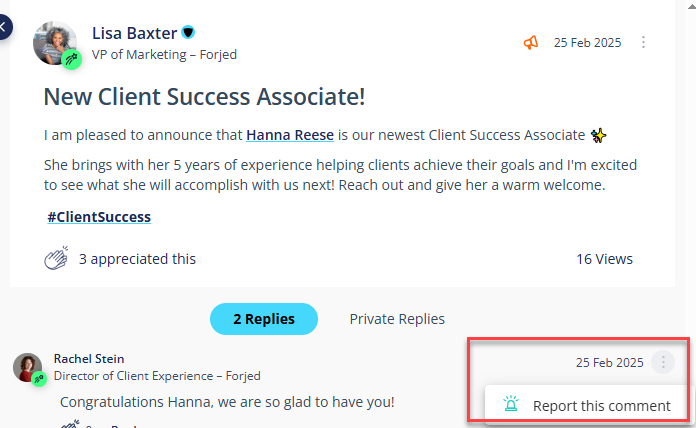This screenshot has height=428, width=696.
Task: Select the 2 Replies tab
Action: 264,319
